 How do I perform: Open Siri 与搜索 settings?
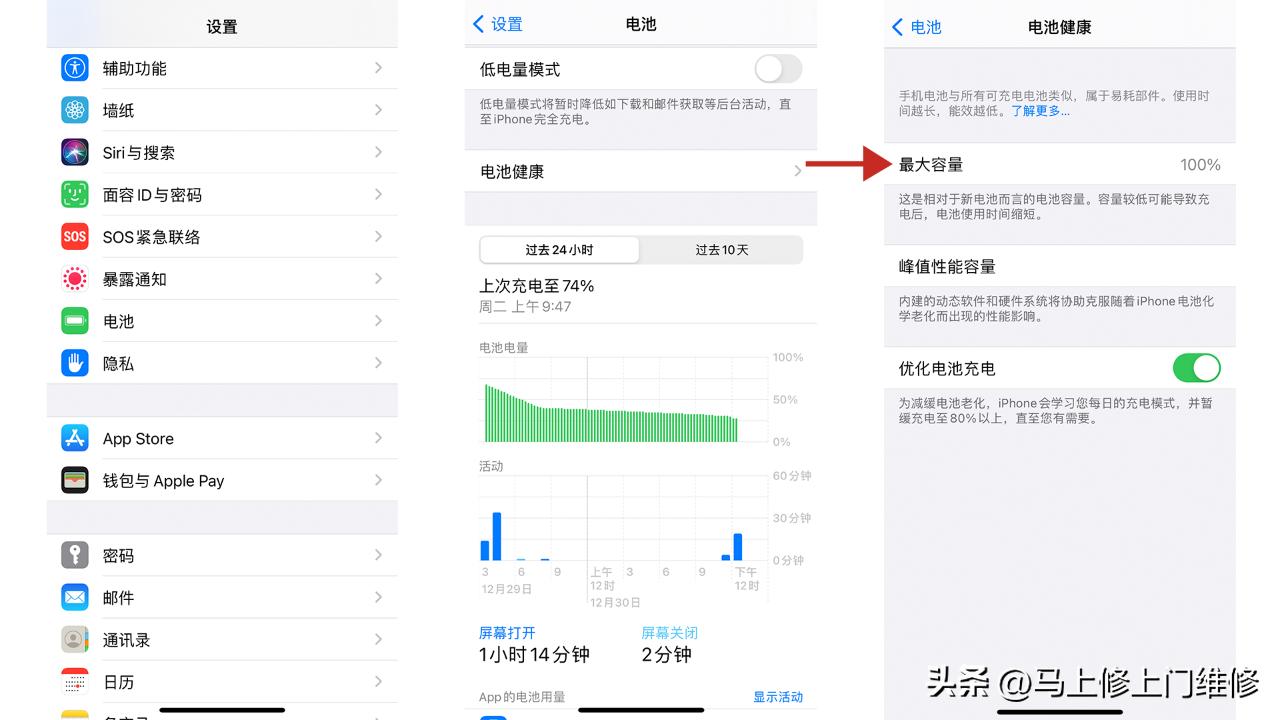74,152
